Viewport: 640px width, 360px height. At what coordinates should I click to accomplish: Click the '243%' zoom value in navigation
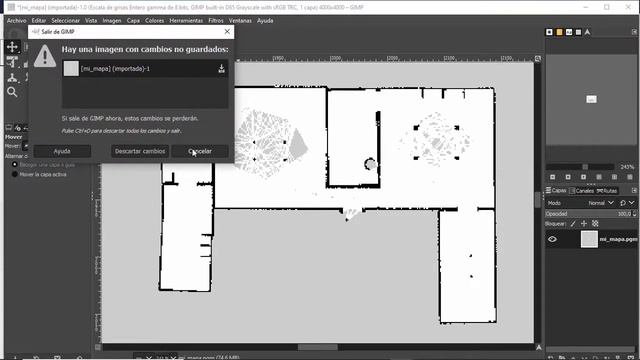click(x=627, y=167)
